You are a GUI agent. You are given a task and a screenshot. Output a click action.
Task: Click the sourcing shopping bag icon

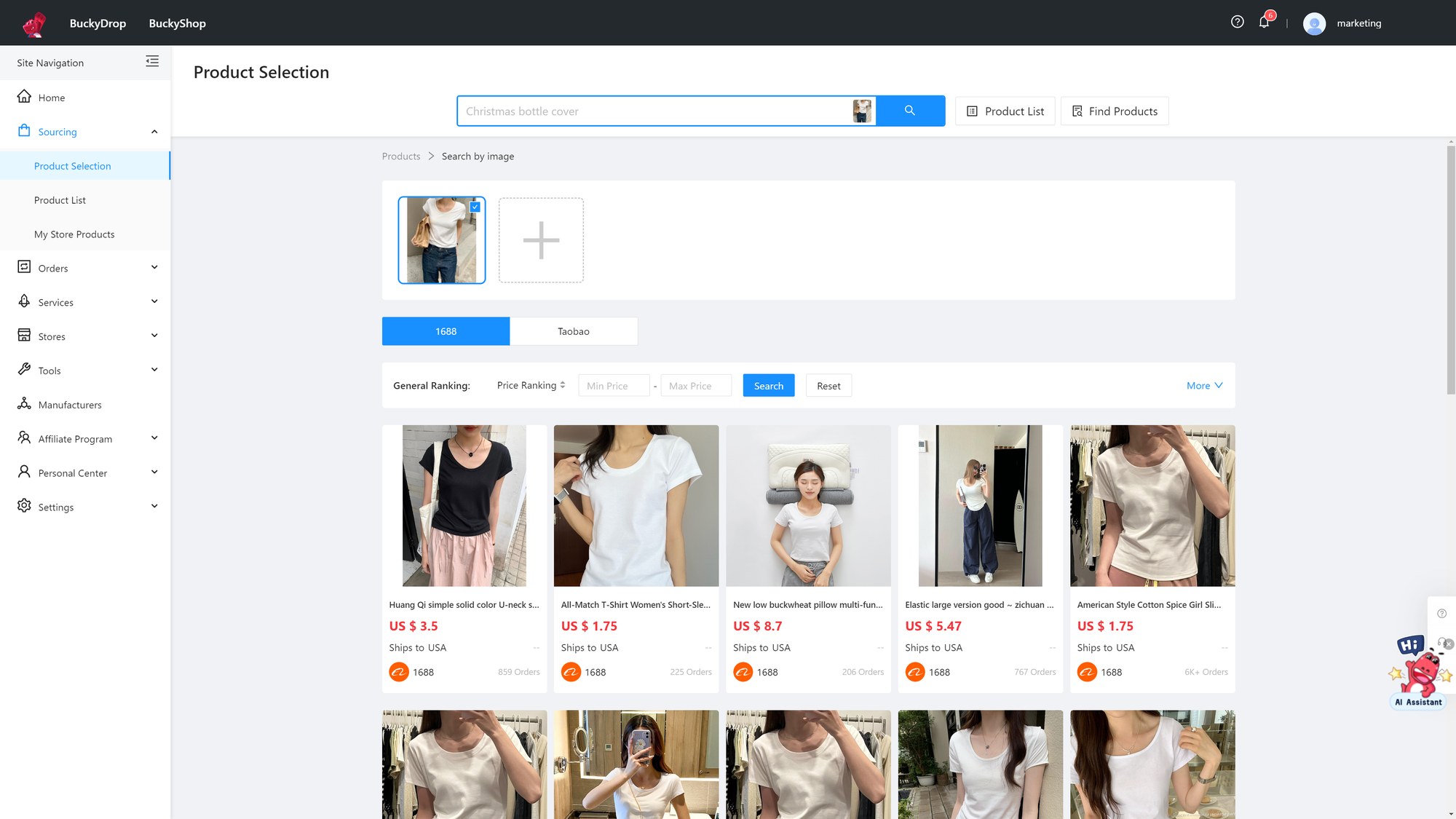pos(24,130)
